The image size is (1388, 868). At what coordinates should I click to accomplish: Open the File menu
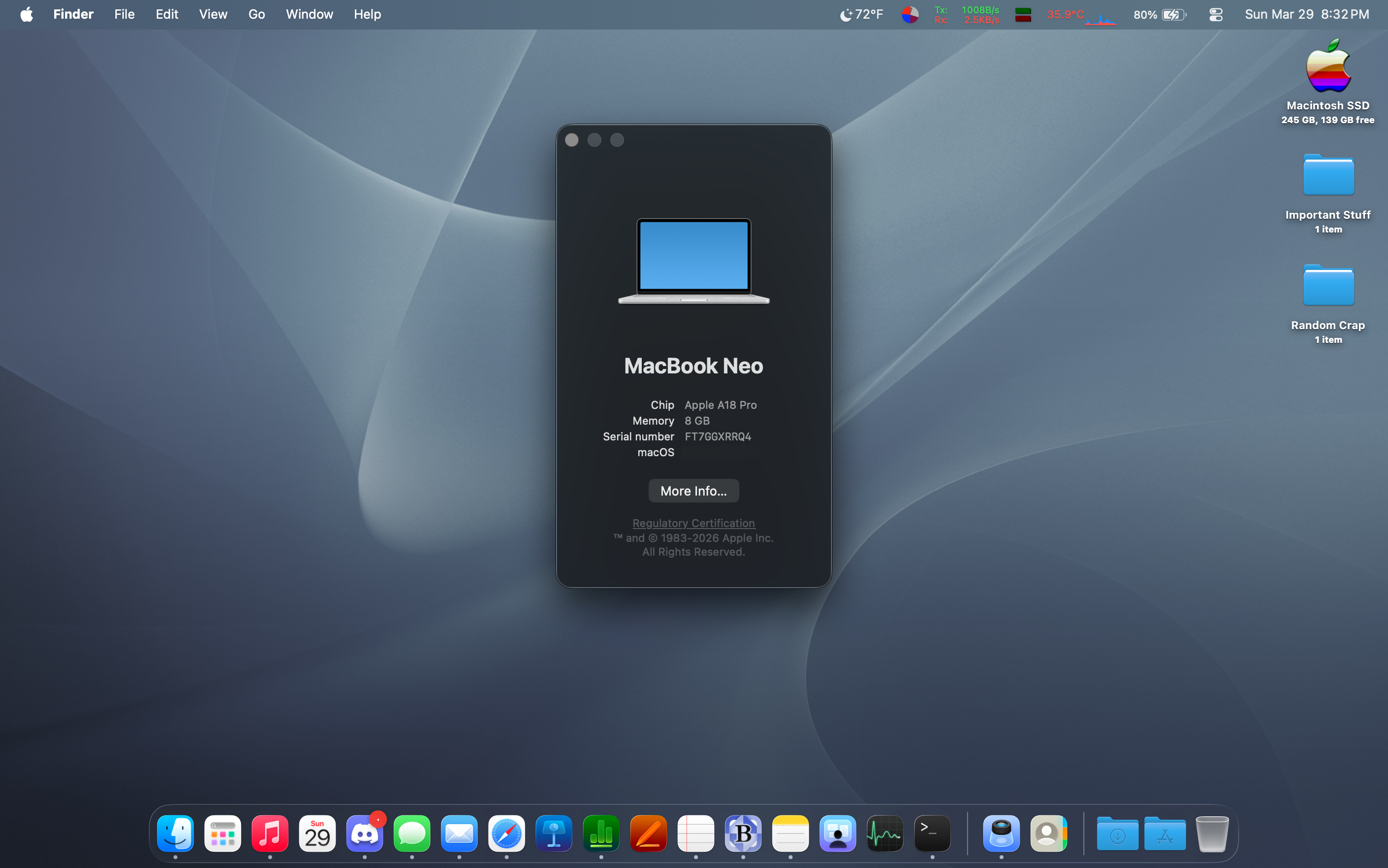point(125,14)
